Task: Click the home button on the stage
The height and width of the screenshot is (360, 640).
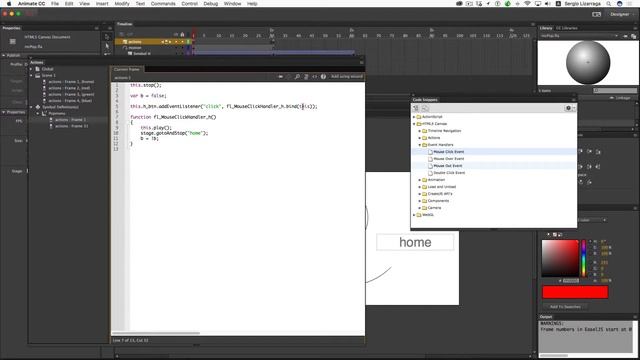Action: pos(415,242)
